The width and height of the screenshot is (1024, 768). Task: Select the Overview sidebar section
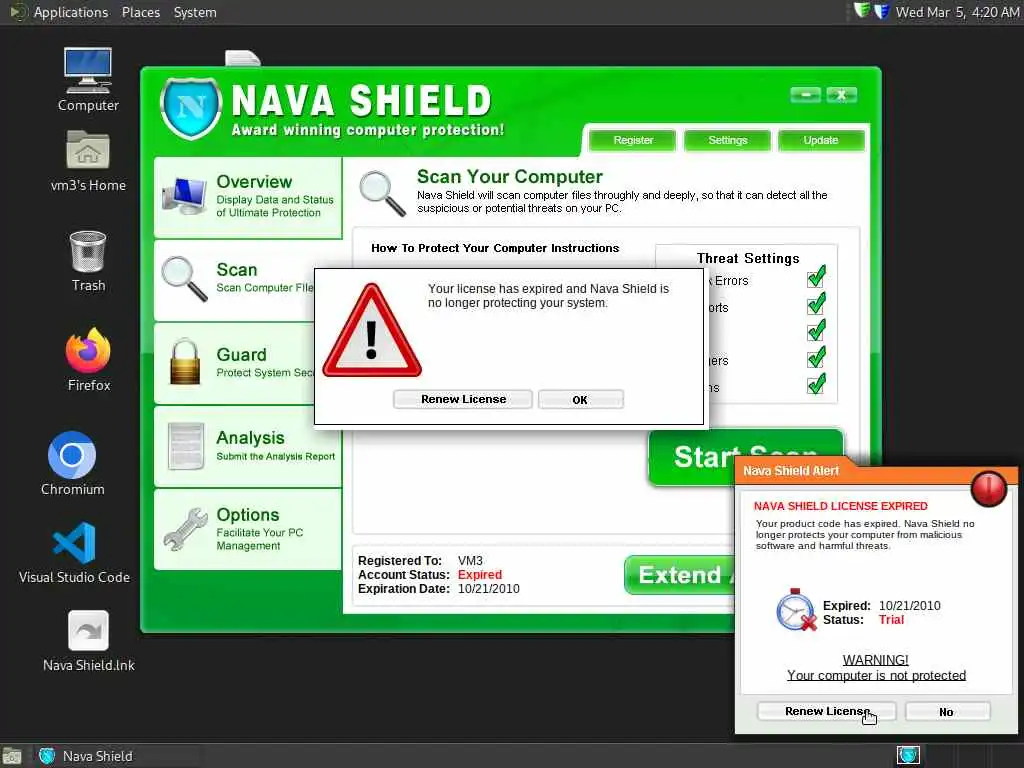pyautogui.click(x=248, y=197)
